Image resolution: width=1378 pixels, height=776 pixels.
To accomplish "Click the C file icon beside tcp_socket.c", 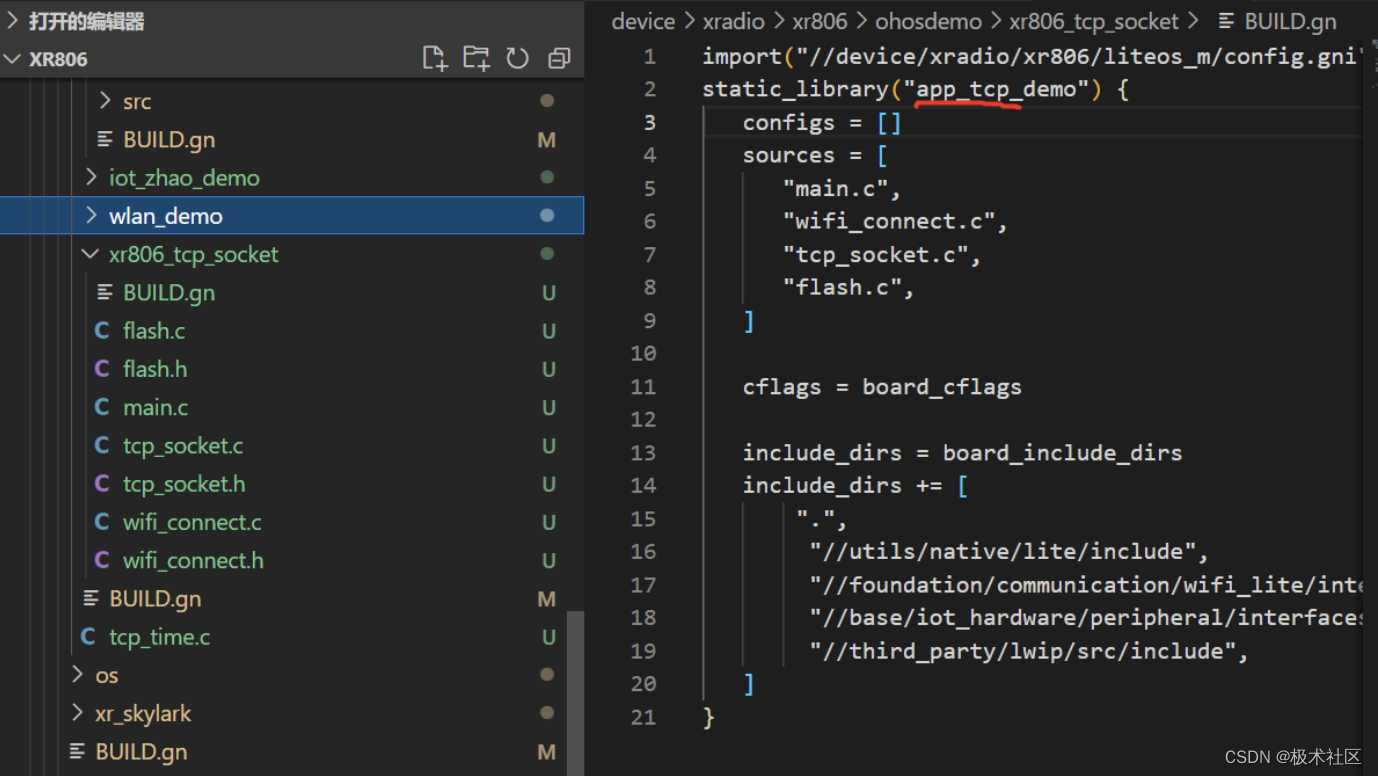I will pyautogui.click(x=101, y=446).
